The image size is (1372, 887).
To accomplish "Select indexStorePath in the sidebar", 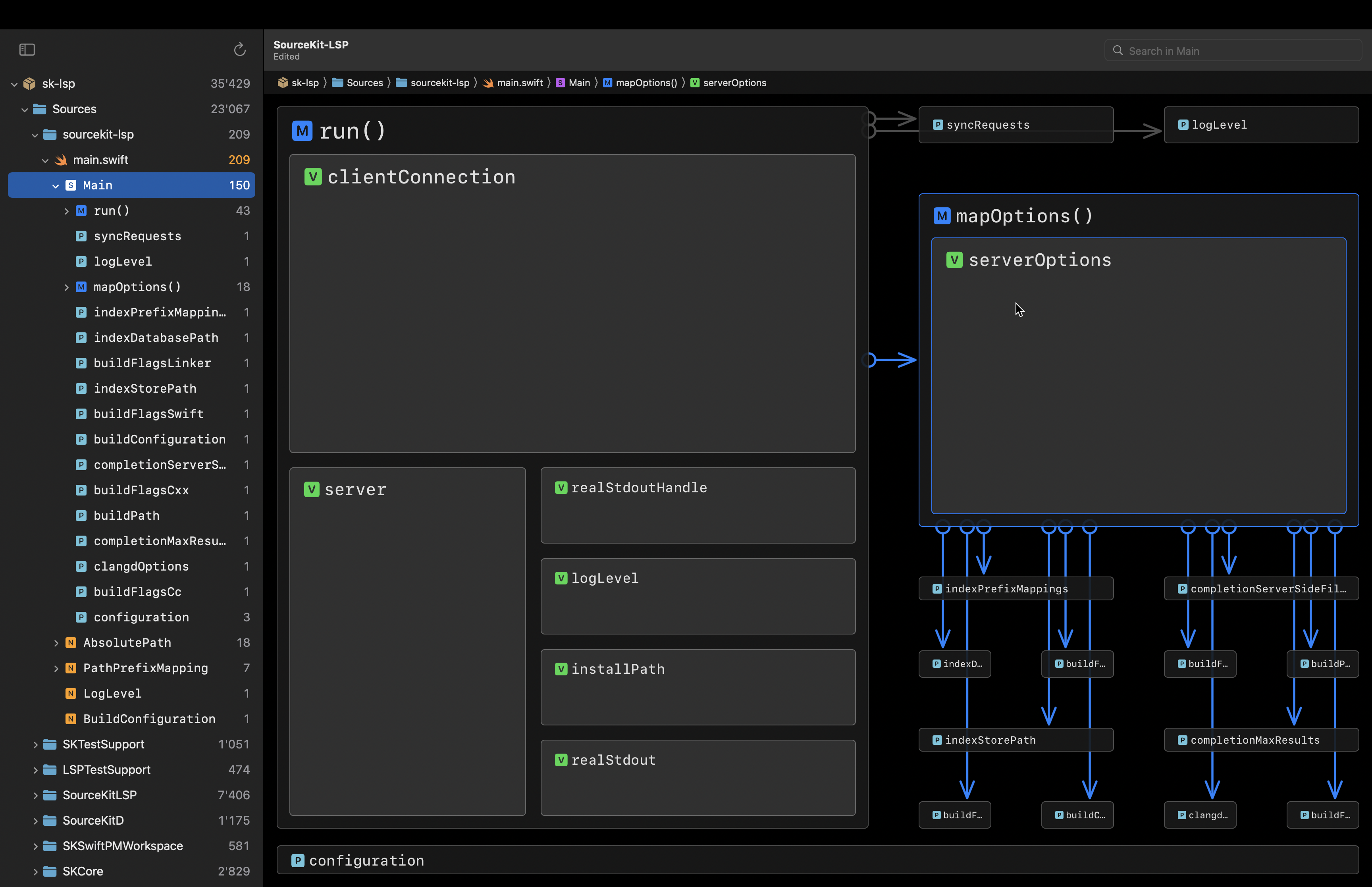I will point(131,388).
